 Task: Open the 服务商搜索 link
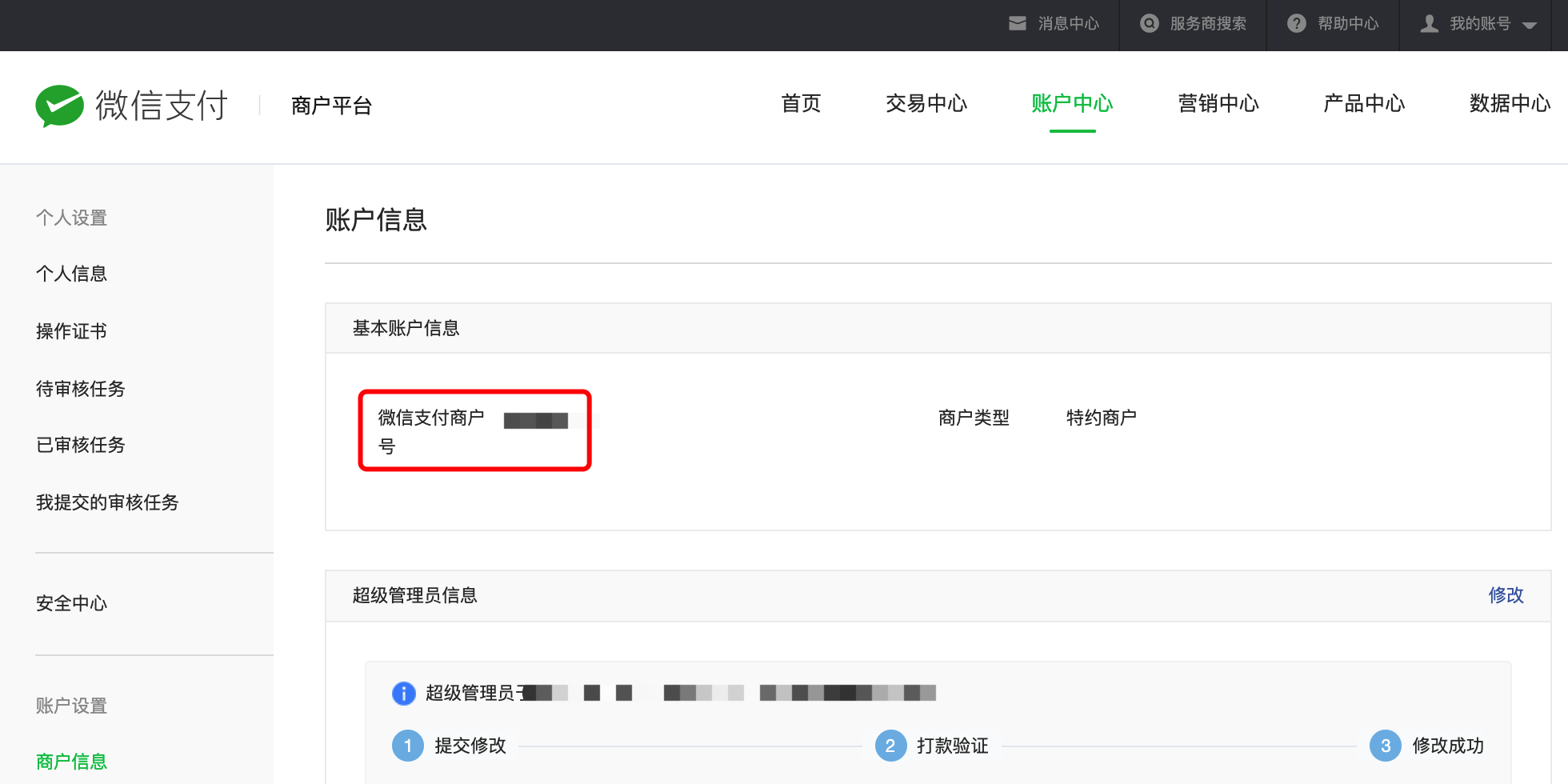pos(1208,23)
